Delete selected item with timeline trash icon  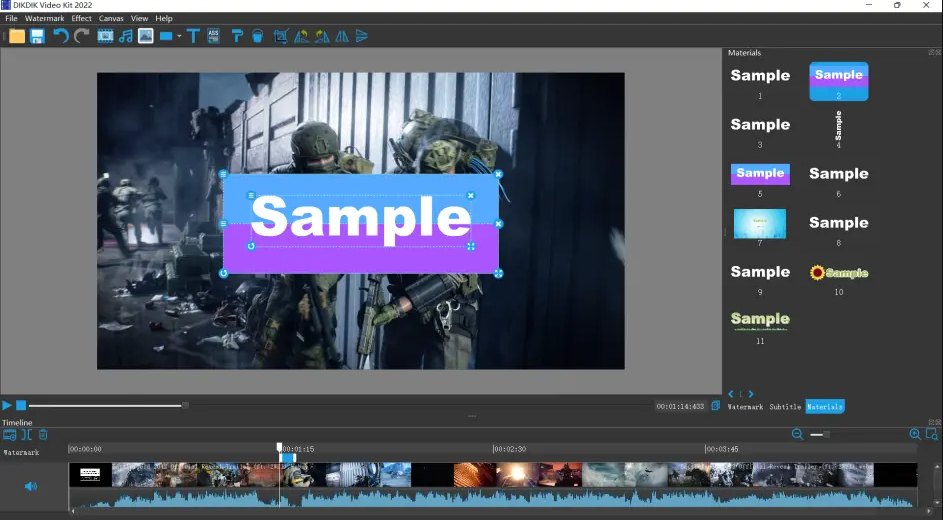click(43, 434)
